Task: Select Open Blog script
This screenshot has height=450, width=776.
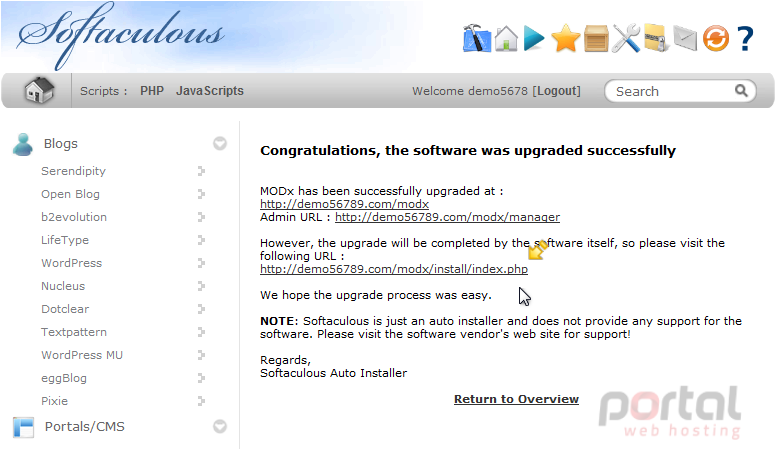Action: click(x=70, y=194)
